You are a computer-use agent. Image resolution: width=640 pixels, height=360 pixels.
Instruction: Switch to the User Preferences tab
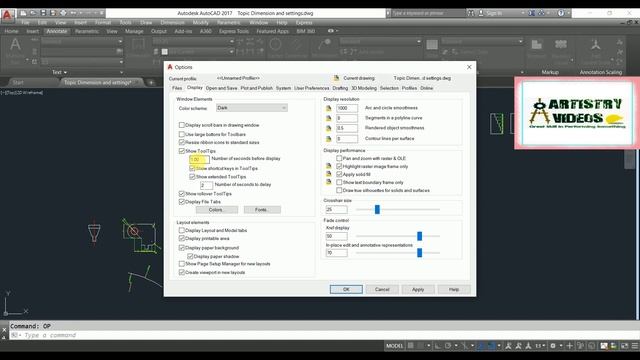311,88
